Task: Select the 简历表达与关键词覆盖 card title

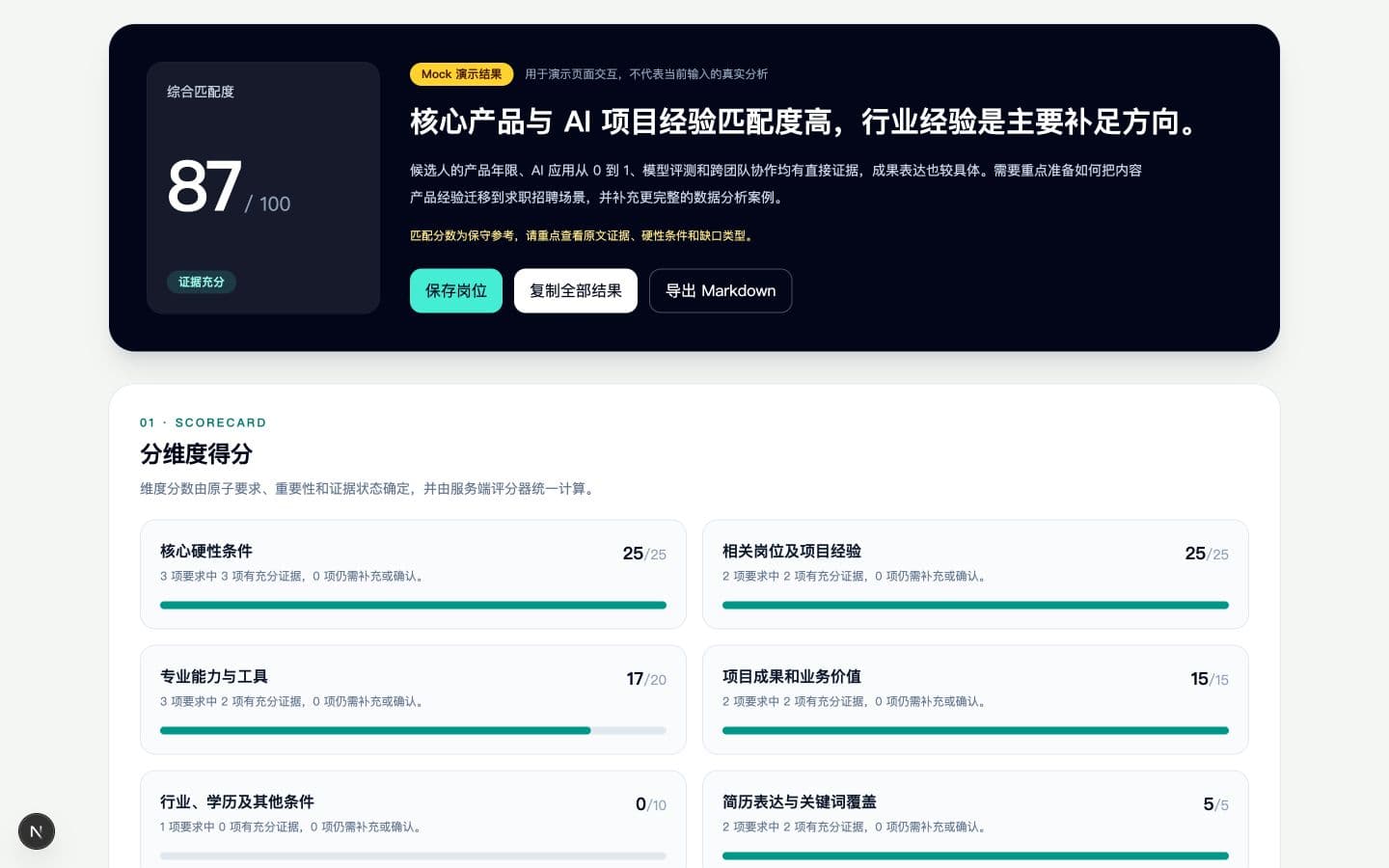Action: [800, 801]
